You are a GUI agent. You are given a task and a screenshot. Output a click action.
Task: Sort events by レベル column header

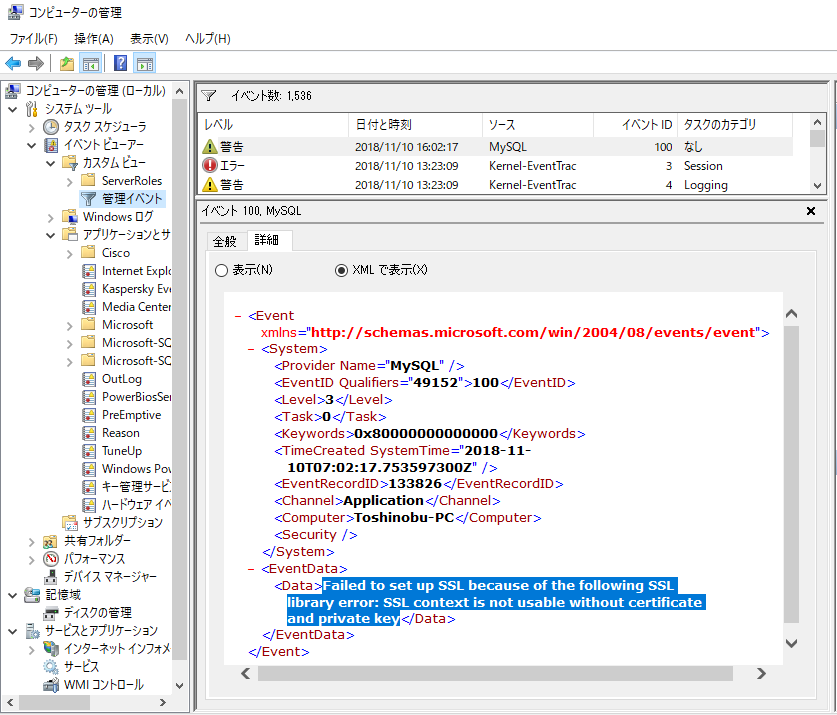point(273,124)
